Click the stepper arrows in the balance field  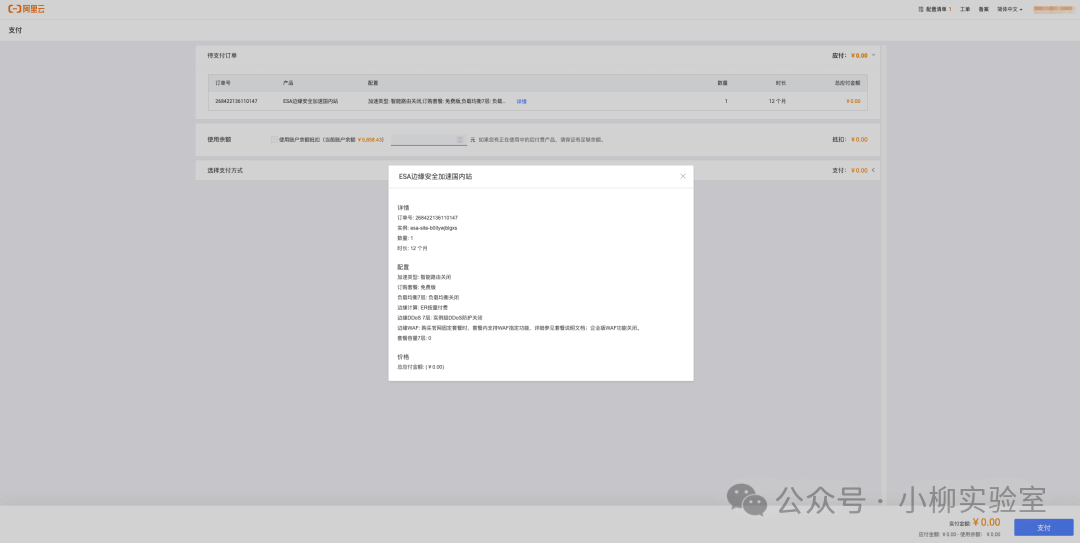click(x=460, y=140)
